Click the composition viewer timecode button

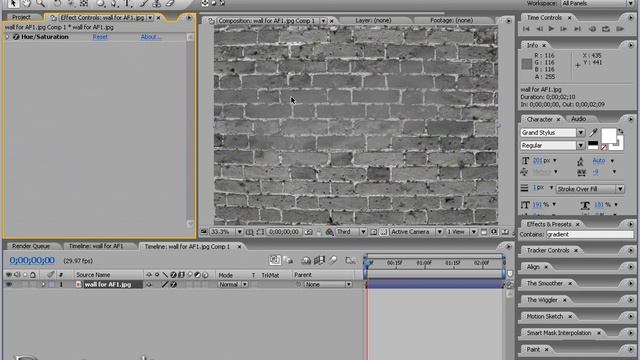tap(284, 232)
